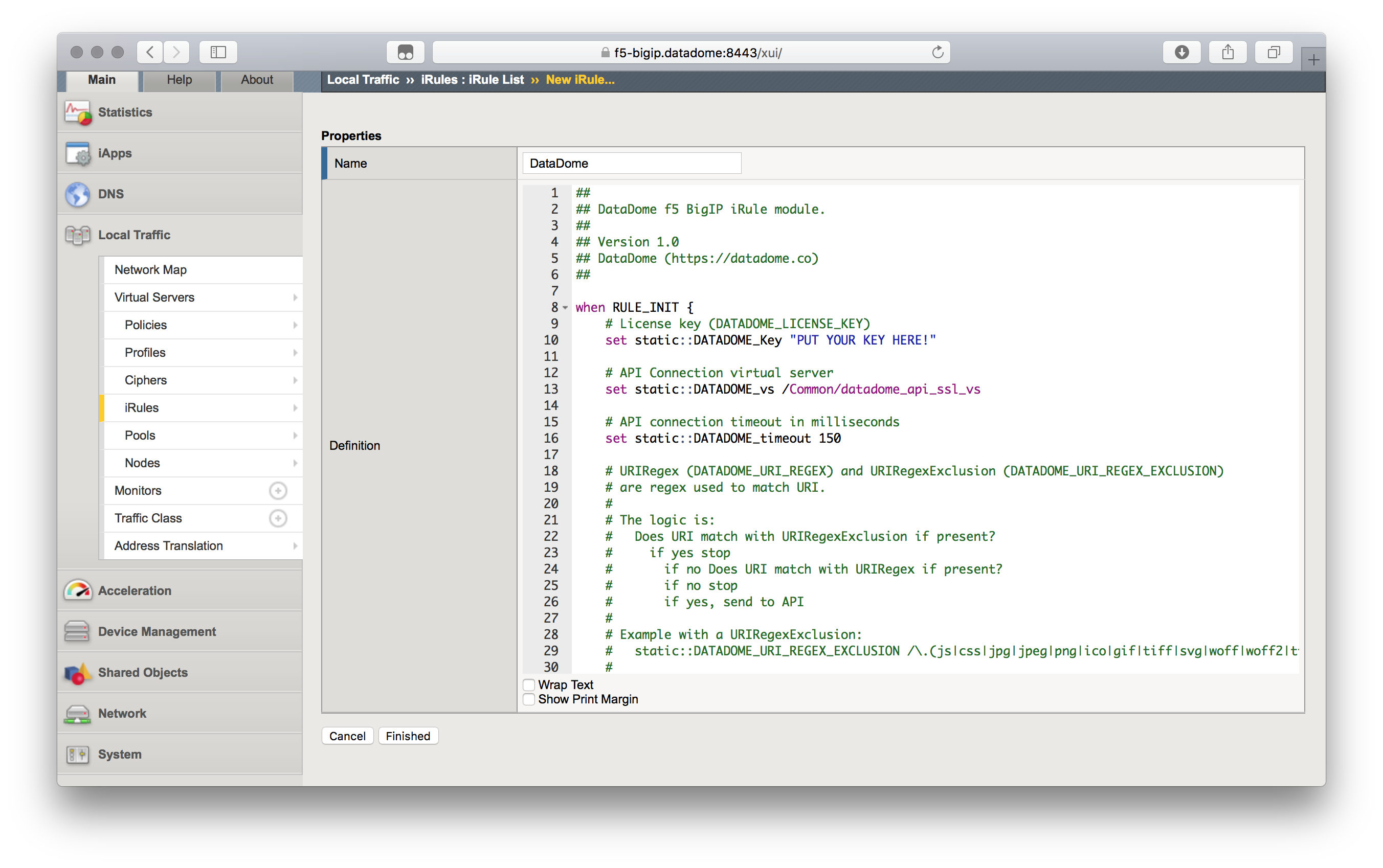Follow iRules : iRule List breadcrumb link
The image size is (1383, 868).
[x=472, y=80]
